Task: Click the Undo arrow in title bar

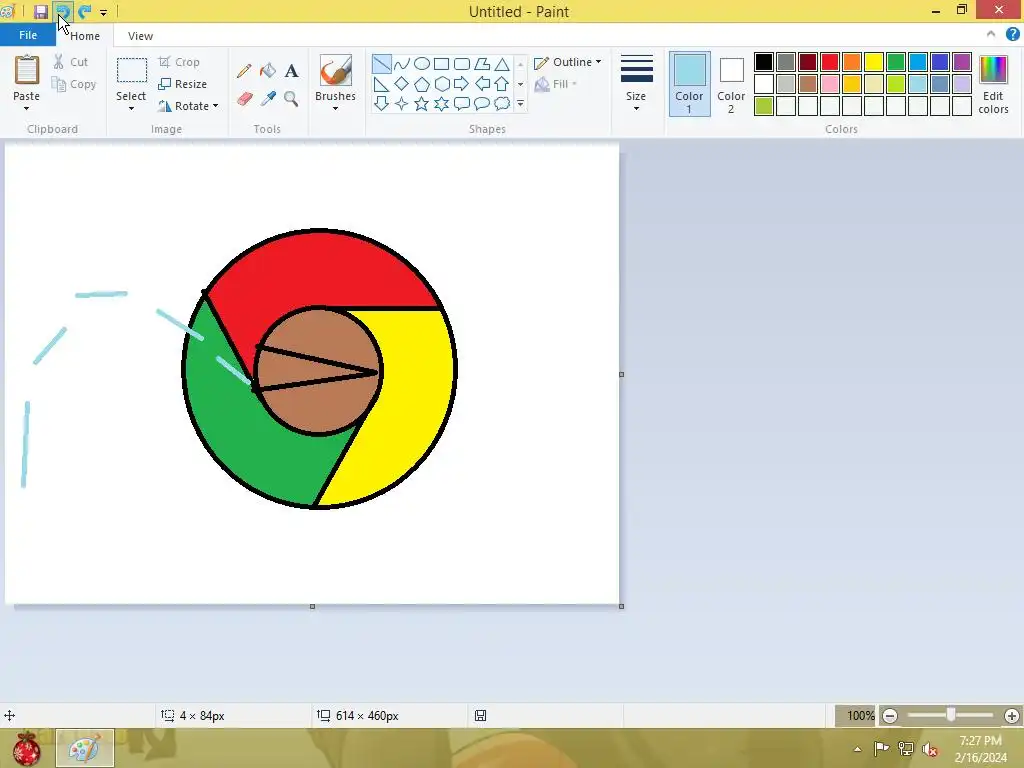Action: coord(63,12)
